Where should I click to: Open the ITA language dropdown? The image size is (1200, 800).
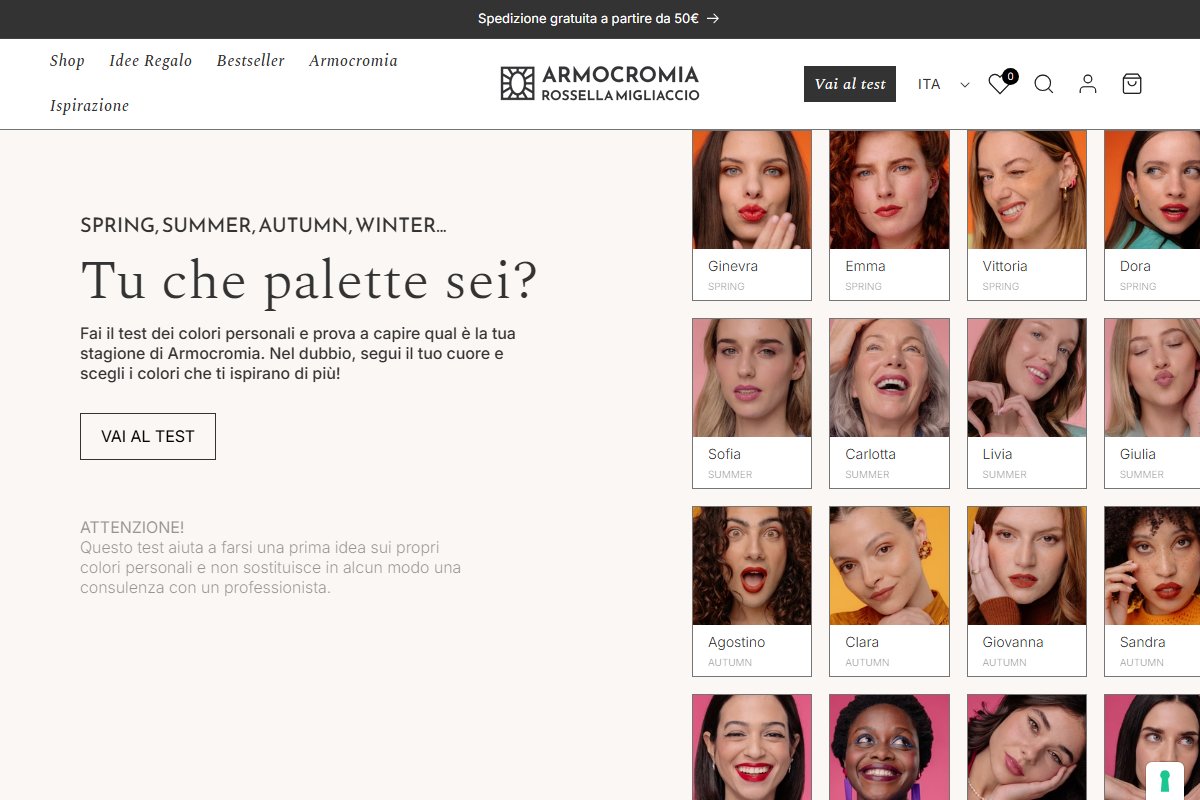point(929,84)
